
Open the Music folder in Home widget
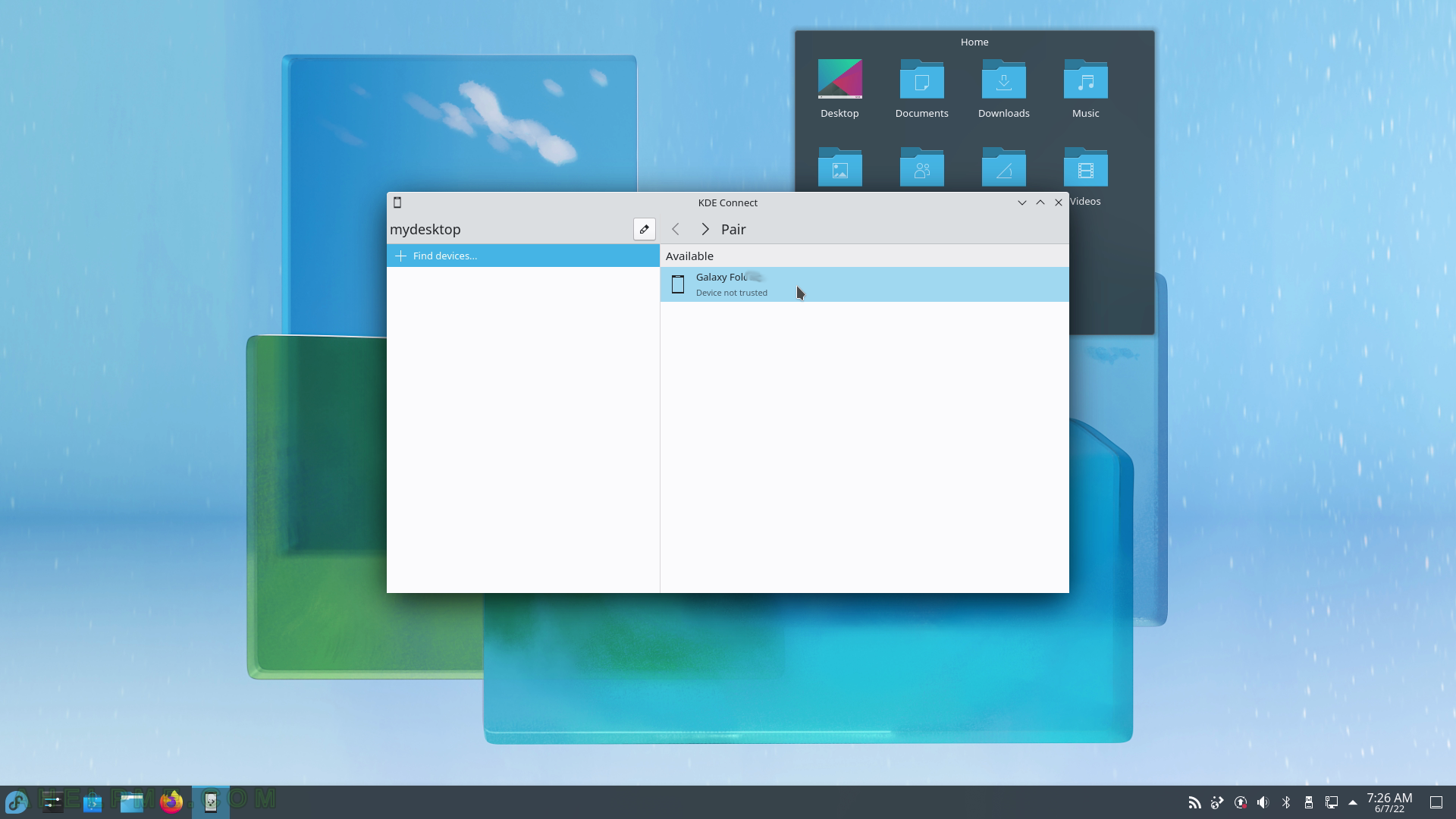(x=1085, y=89)
